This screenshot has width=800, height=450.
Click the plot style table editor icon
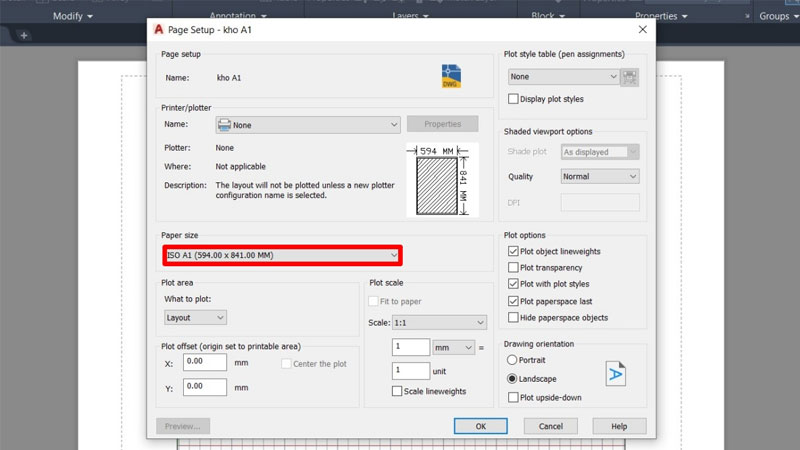(x=629, y=77)
